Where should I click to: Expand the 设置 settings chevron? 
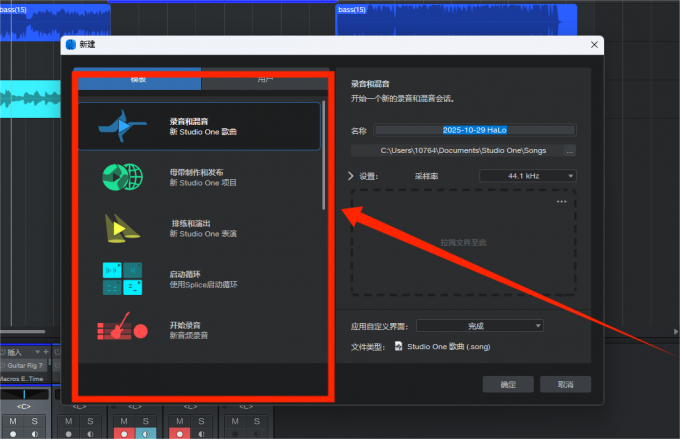(350, 176)
